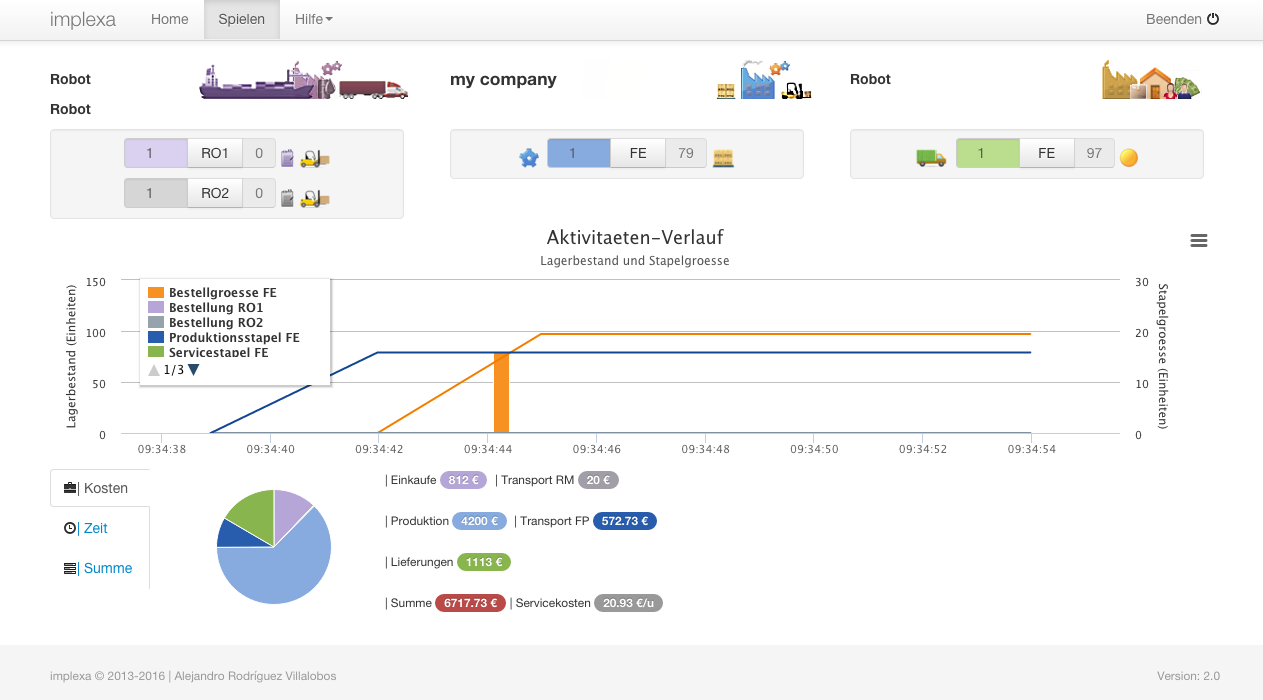Click the cargo ship supplier illustration
The height and width of the screenshot is (700, 1263).
point(267,81)
